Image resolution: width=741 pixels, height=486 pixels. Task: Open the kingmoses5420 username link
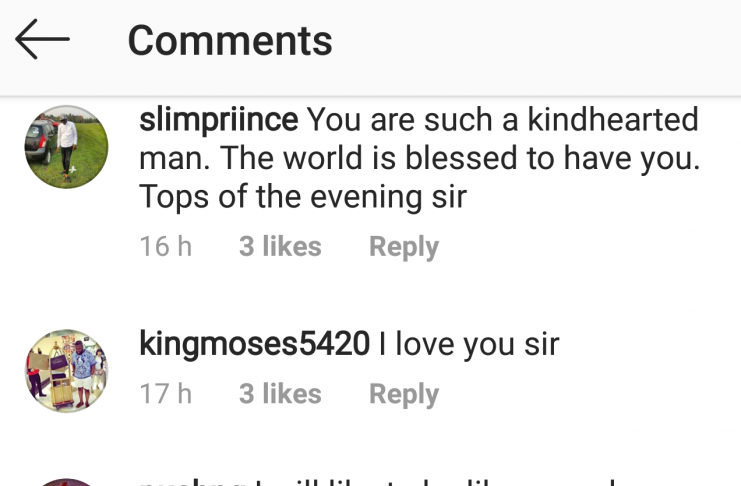pos(255,345)
